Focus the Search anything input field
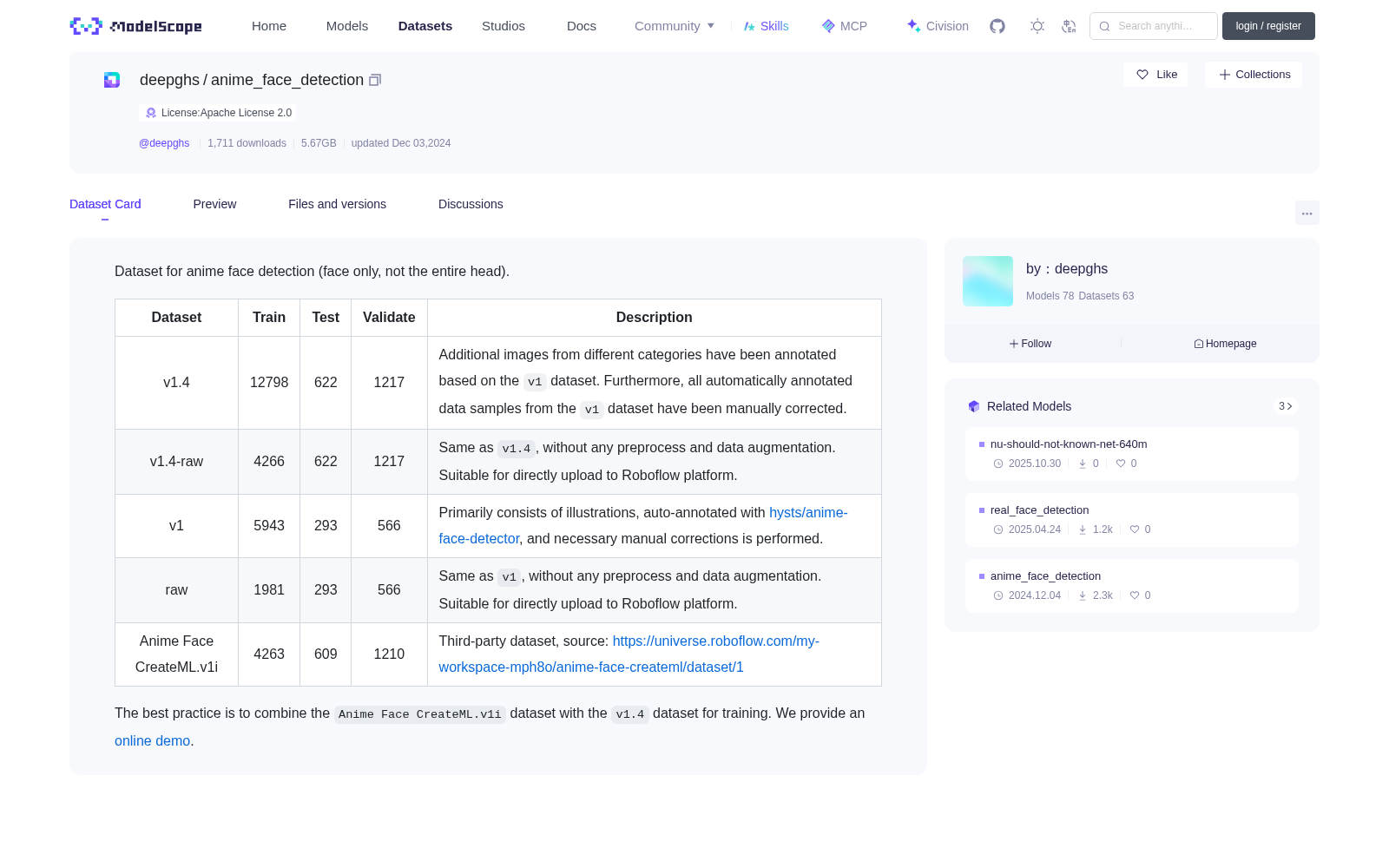The height and width of the screenshot is (868, 1389). point(1154,26)
